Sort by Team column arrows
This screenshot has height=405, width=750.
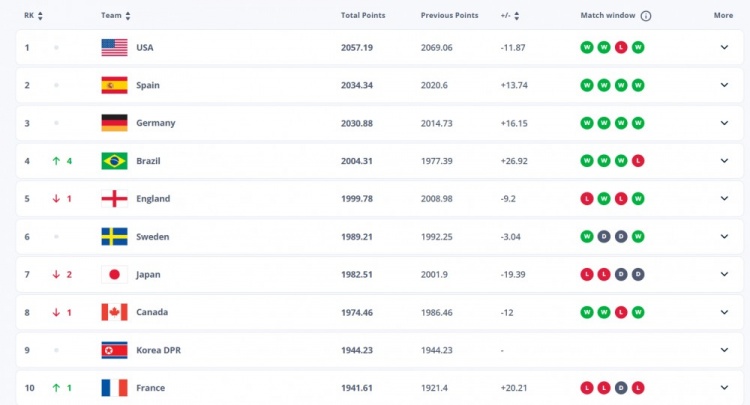pos(128,16)
